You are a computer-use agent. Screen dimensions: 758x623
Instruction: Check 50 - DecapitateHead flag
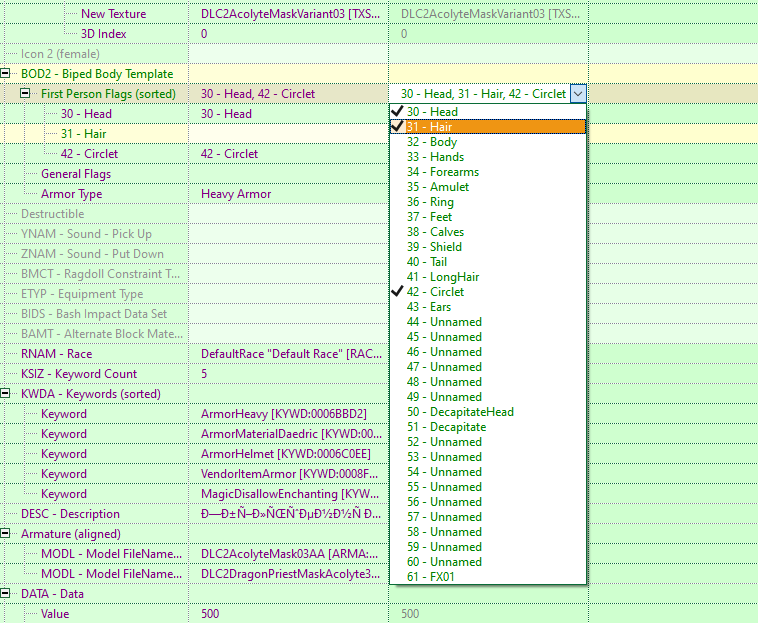(488, 411)
